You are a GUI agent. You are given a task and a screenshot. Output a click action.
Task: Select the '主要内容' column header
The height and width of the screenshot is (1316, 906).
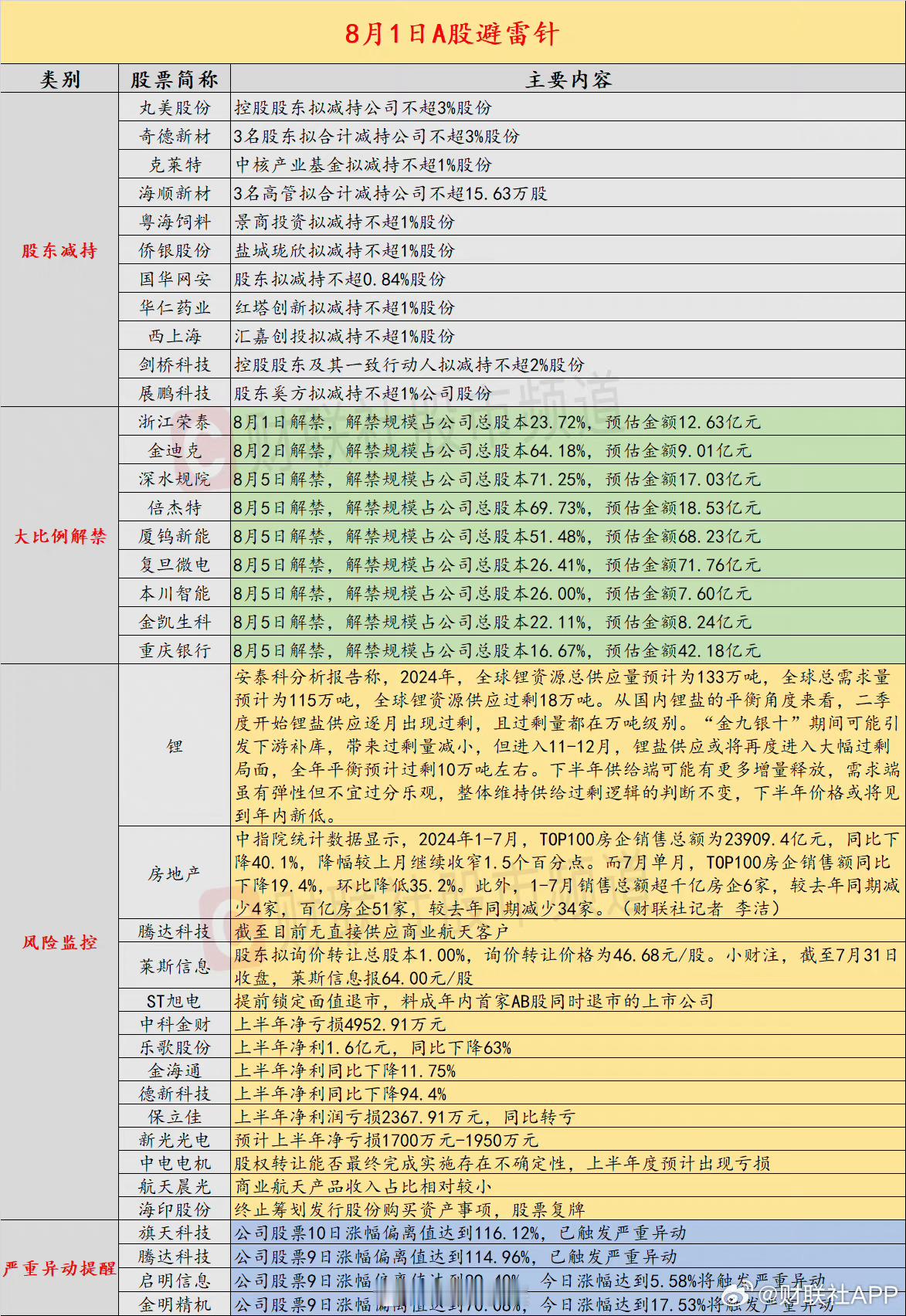pyautogui.click(x=568, y=80)
